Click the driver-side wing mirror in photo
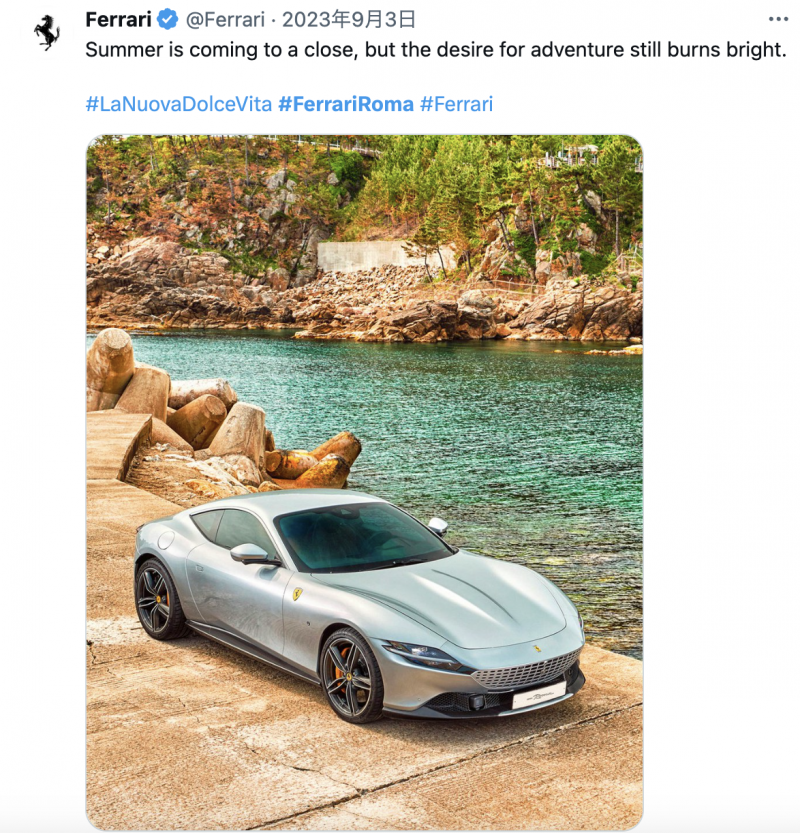Screen dimensions: 800x833 tap(251, 554)
